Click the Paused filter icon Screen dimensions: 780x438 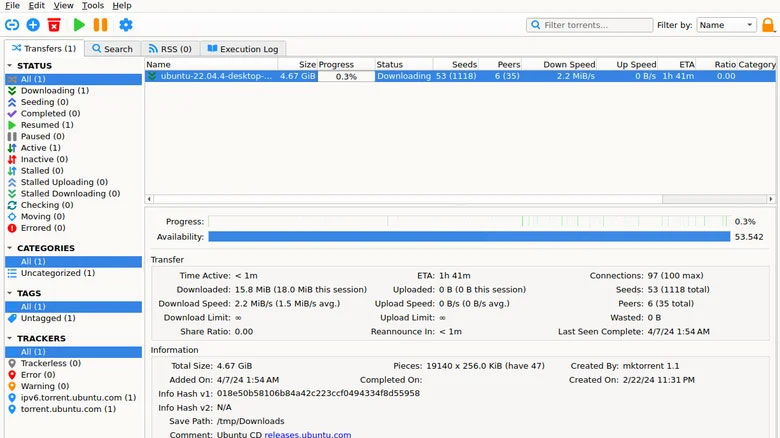pyautogui.click(x=12, y=136)
